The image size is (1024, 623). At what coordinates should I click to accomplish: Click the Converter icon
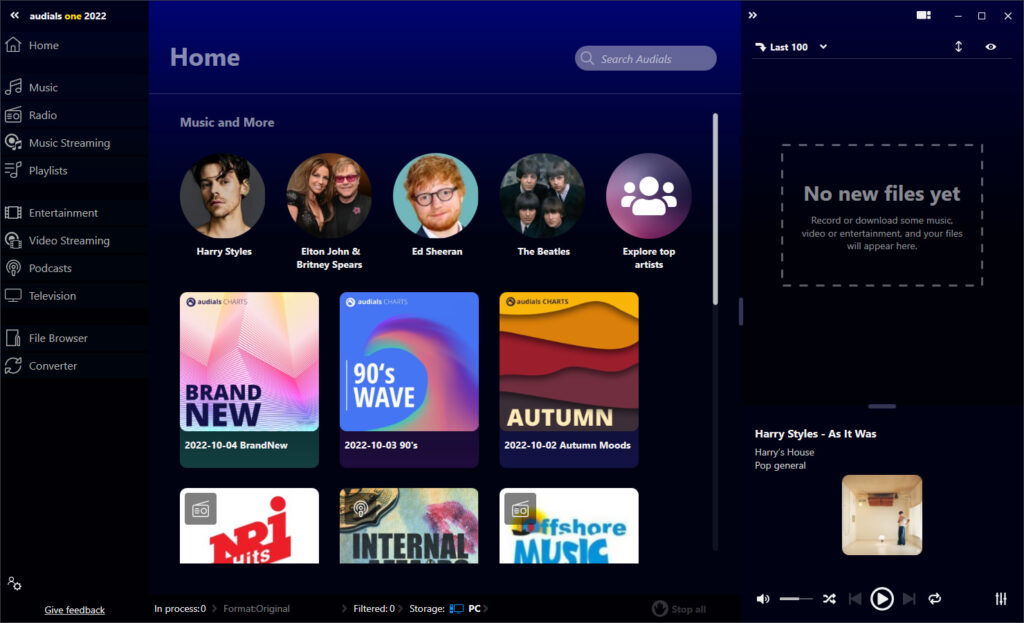coord(13,366)
